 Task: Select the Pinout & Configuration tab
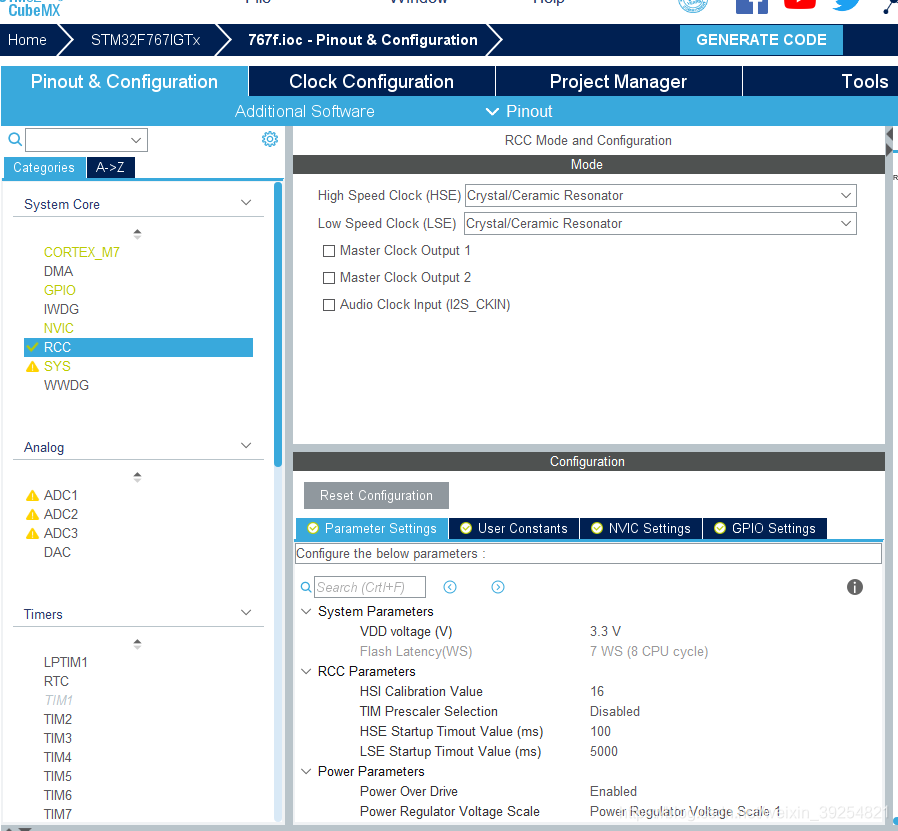coord(124,81)
